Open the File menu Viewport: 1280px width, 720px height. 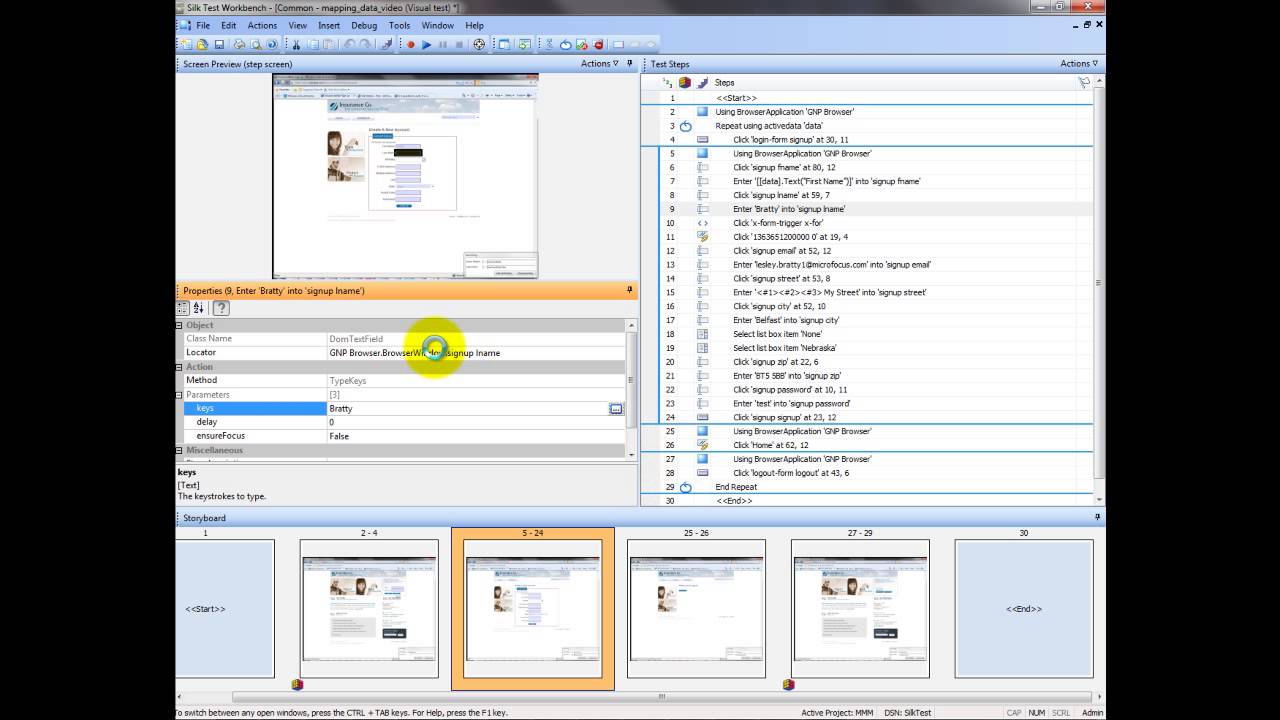(x=203, y=25)
